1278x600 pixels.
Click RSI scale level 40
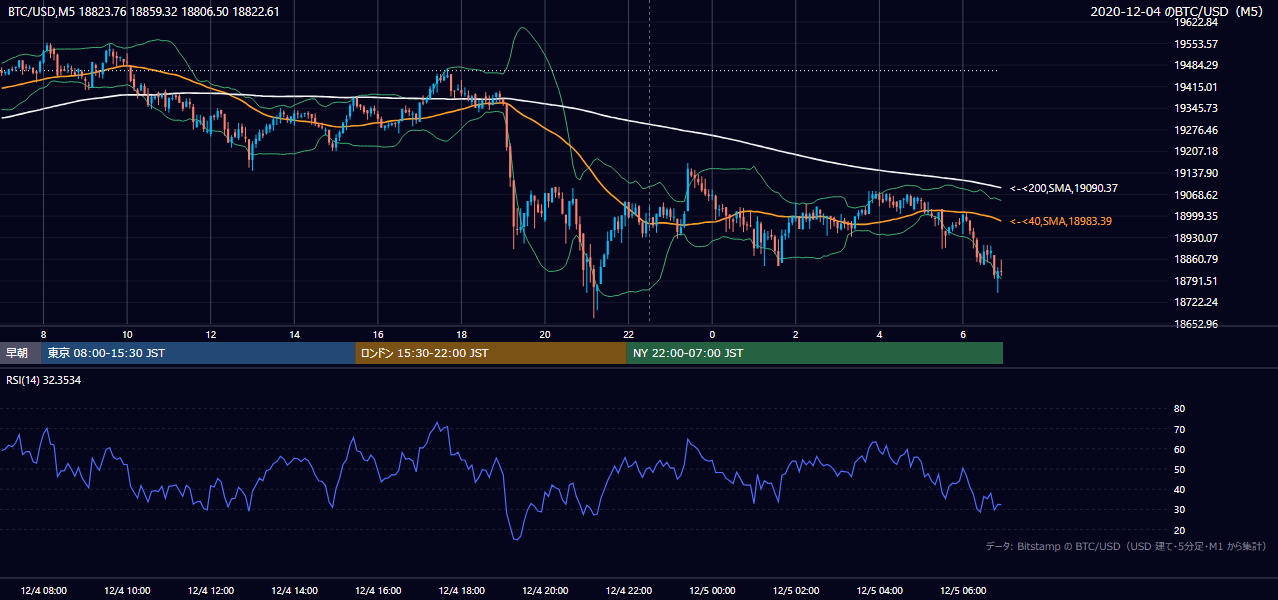point(1179,489)
